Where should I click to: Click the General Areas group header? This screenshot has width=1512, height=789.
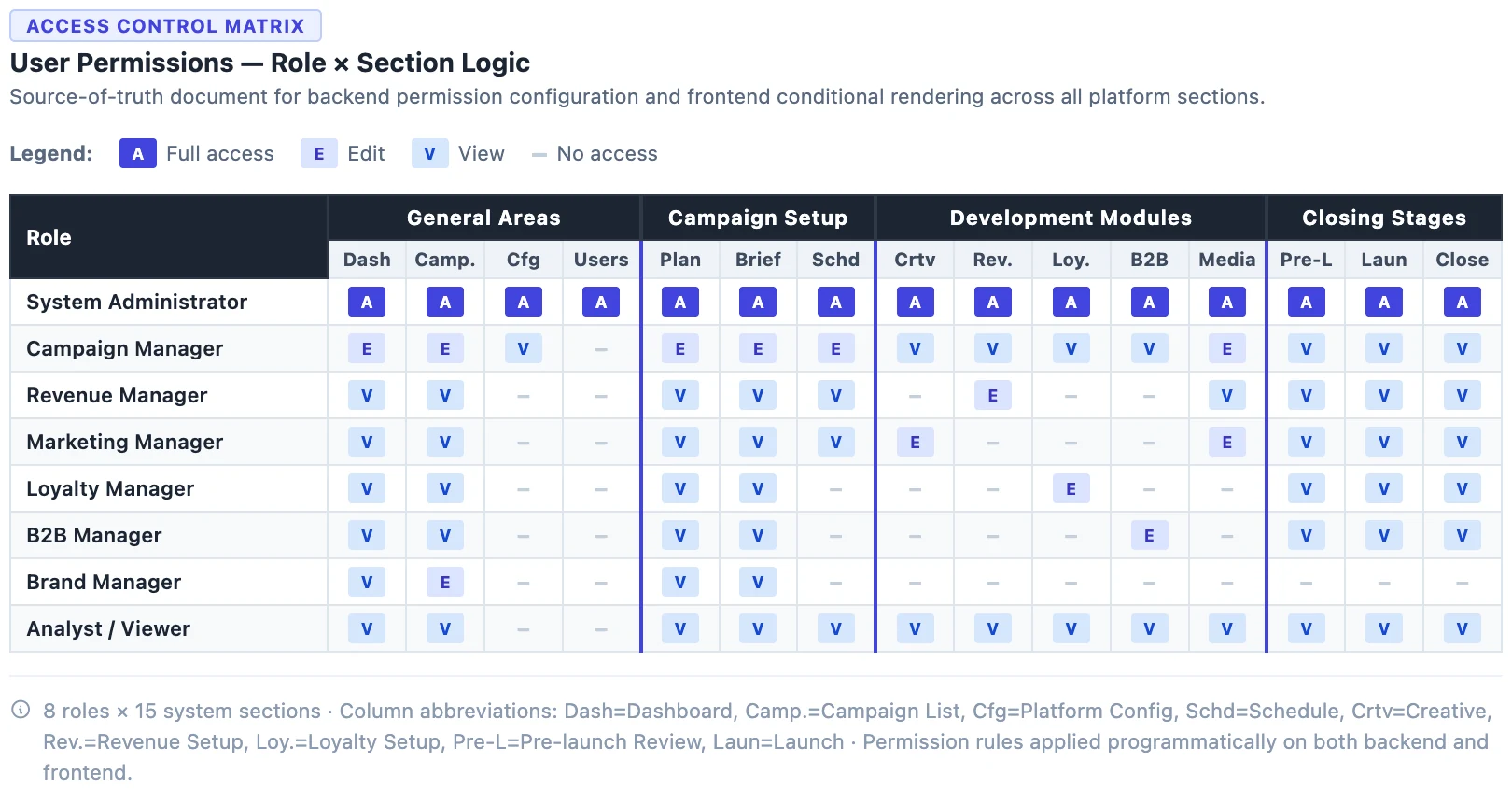483,218
